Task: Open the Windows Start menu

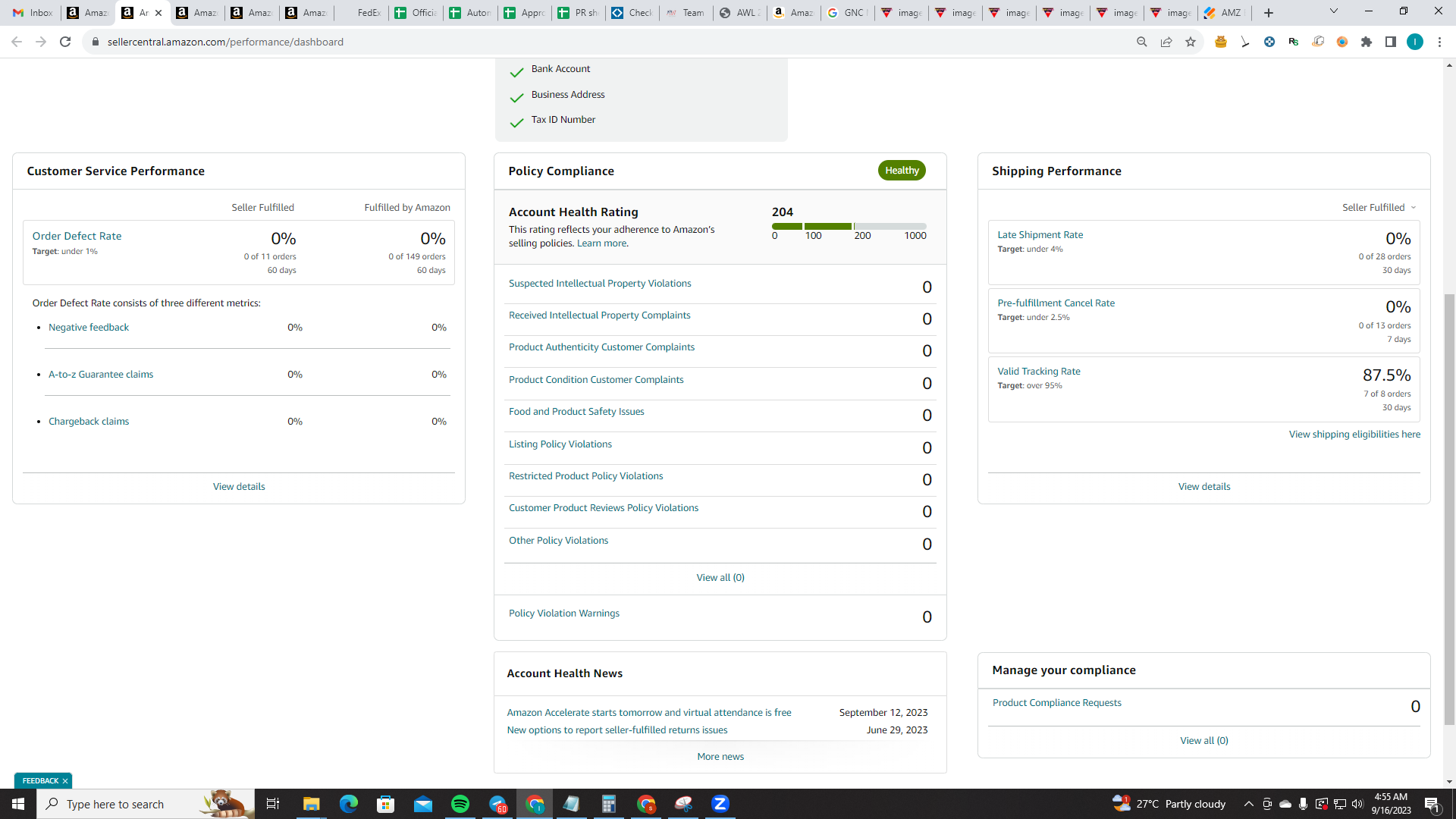Action: tap(18, 804)
